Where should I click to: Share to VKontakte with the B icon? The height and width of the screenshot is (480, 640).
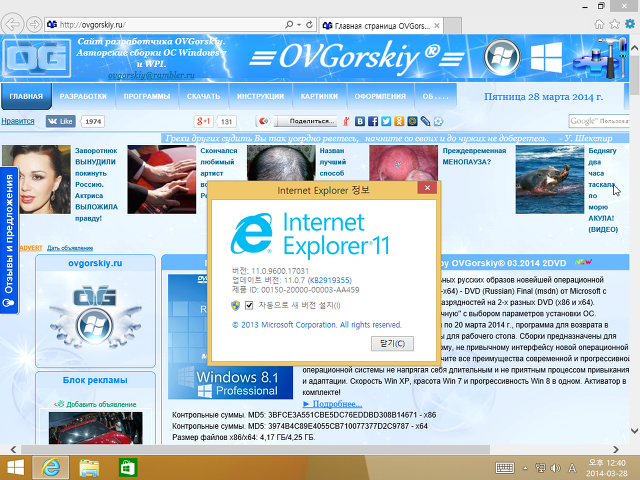point(360,121)
